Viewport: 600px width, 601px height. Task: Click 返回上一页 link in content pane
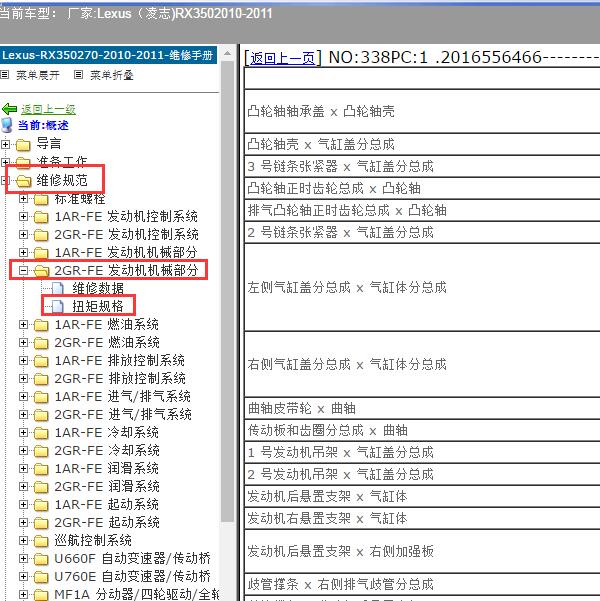283,58
